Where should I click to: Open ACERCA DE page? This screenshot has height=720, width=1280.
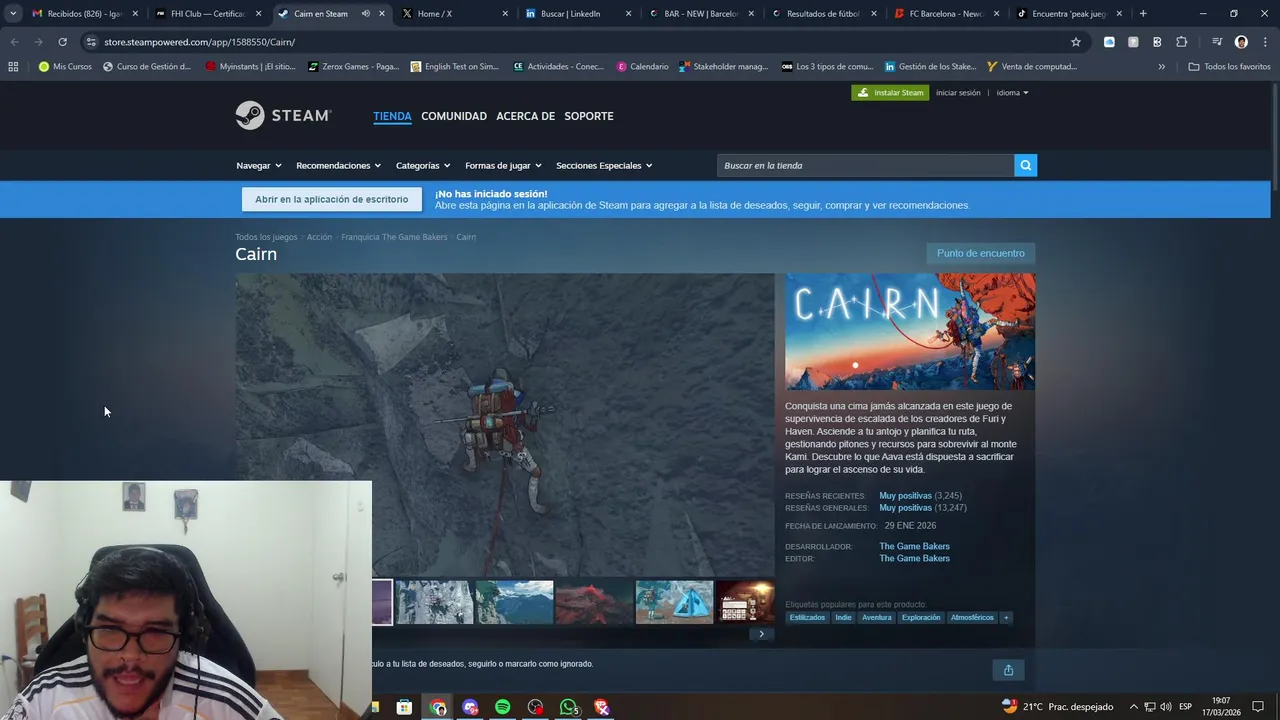coord(525,116)
